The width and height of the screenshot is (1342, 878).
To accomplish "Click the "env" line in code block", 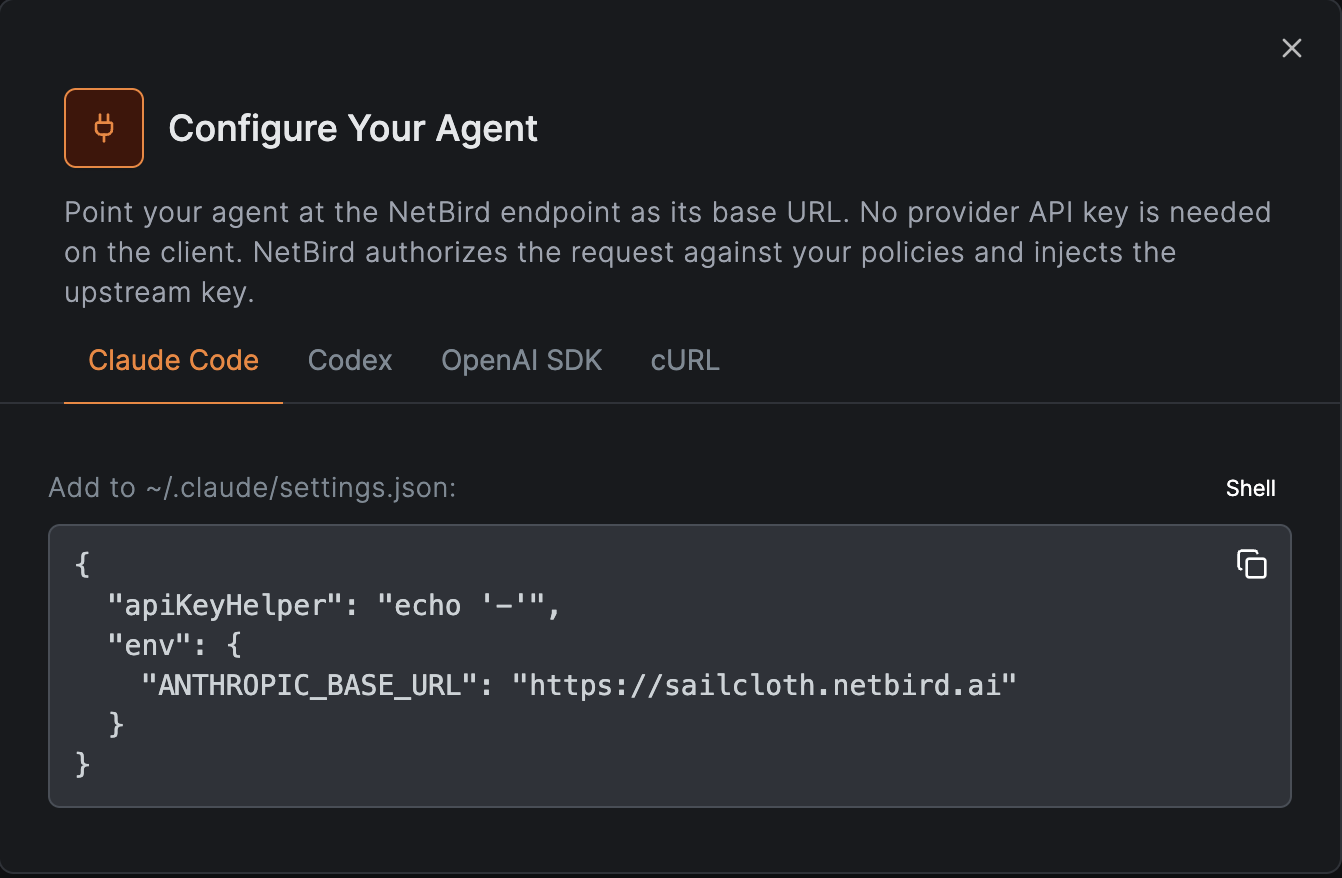I will click(x=175, y=645).
